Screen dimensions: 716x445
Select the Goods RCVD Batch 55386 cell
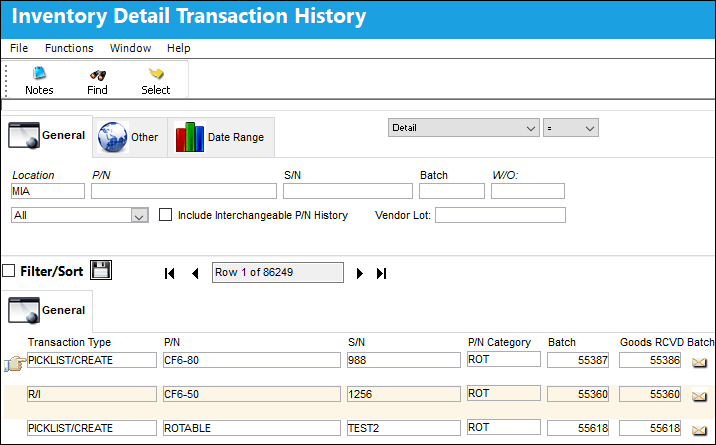coord(650,360)
